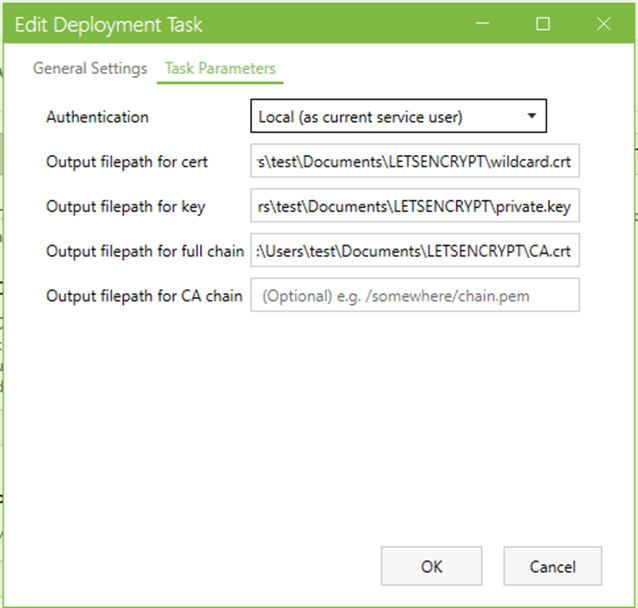Image resolution: width=638 pixels, height=608 pixels.
Task: Click the Authentication dropdown arrow
Action: click(531, 117)
